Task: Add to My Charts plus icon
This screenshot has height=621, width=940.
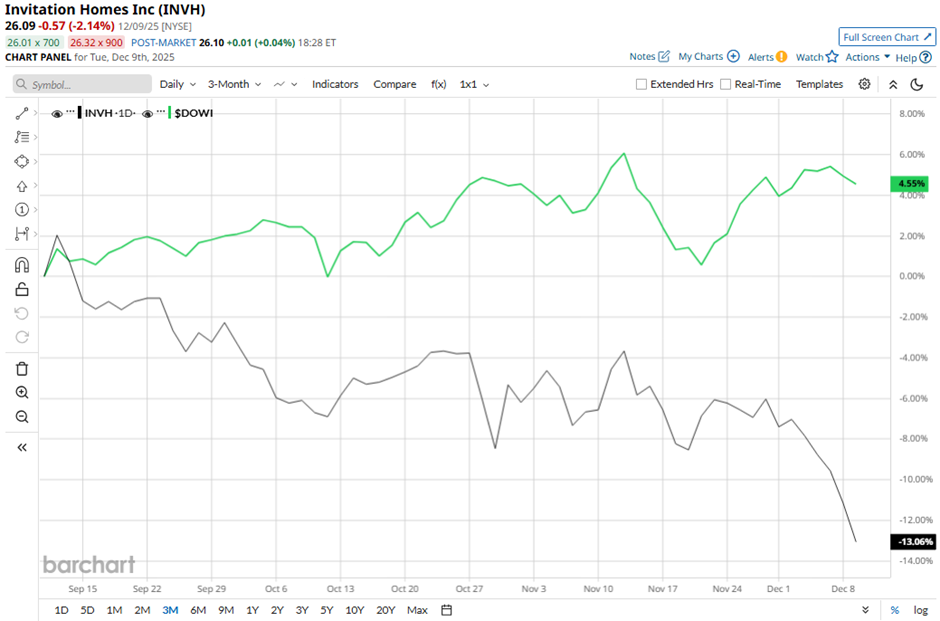Action: pyautogui.click(x=733, y=56)
